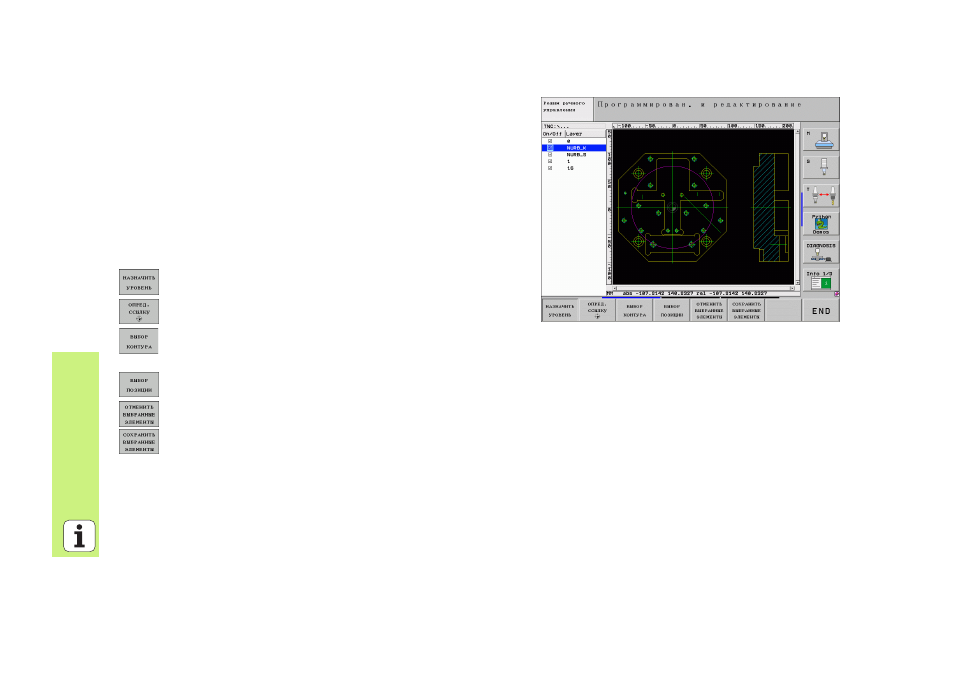954x676 pixels.
Task: Click the standalone СОХРАНИТЬ ВЫБРАННЫЕ ЭЛЕМЕНТЫ key image in margin
Action: (x=139, y=442)
